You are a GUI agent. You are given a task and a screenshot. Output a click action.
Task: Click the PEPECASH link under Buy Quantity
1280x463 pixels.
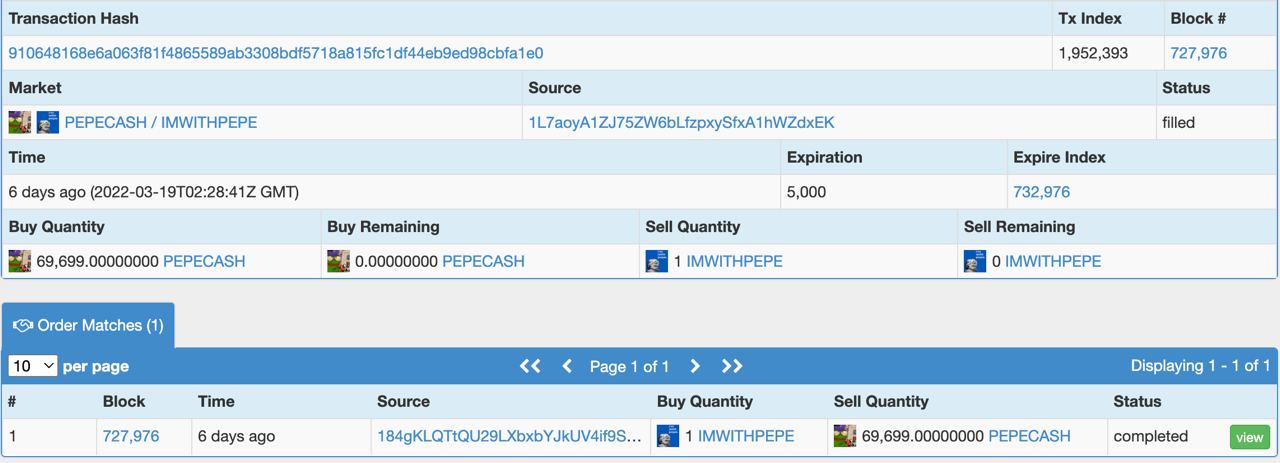[204, 261]
